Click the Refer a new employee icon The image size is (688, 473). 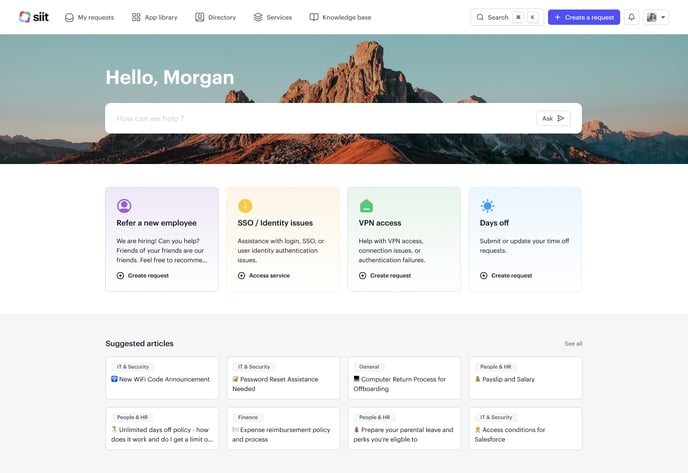click(124, 206)
